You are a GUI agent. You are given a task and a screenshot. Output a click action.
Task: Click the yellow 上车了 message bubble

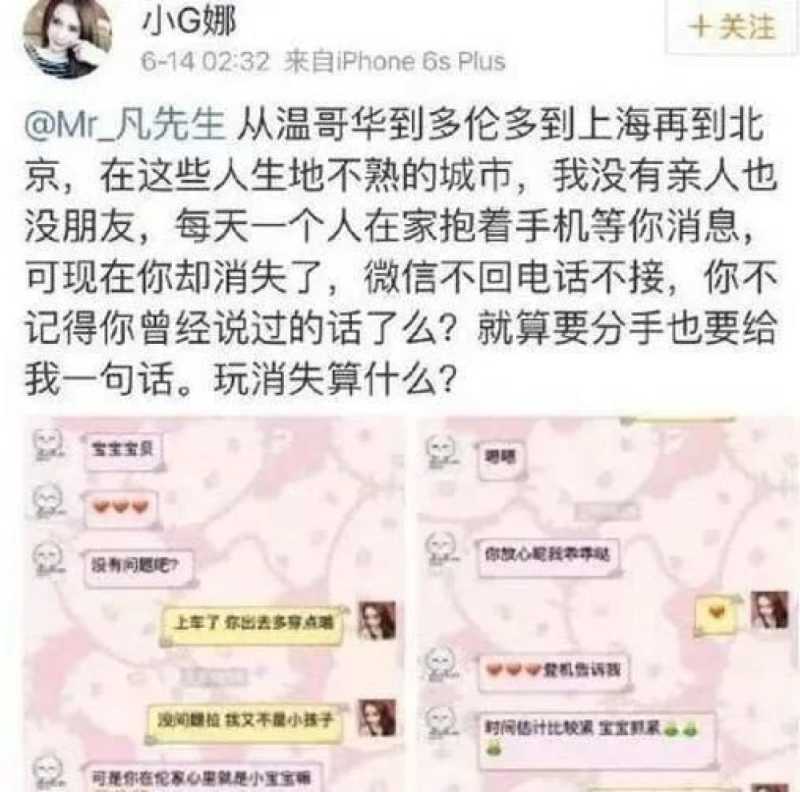coord(252,624)
